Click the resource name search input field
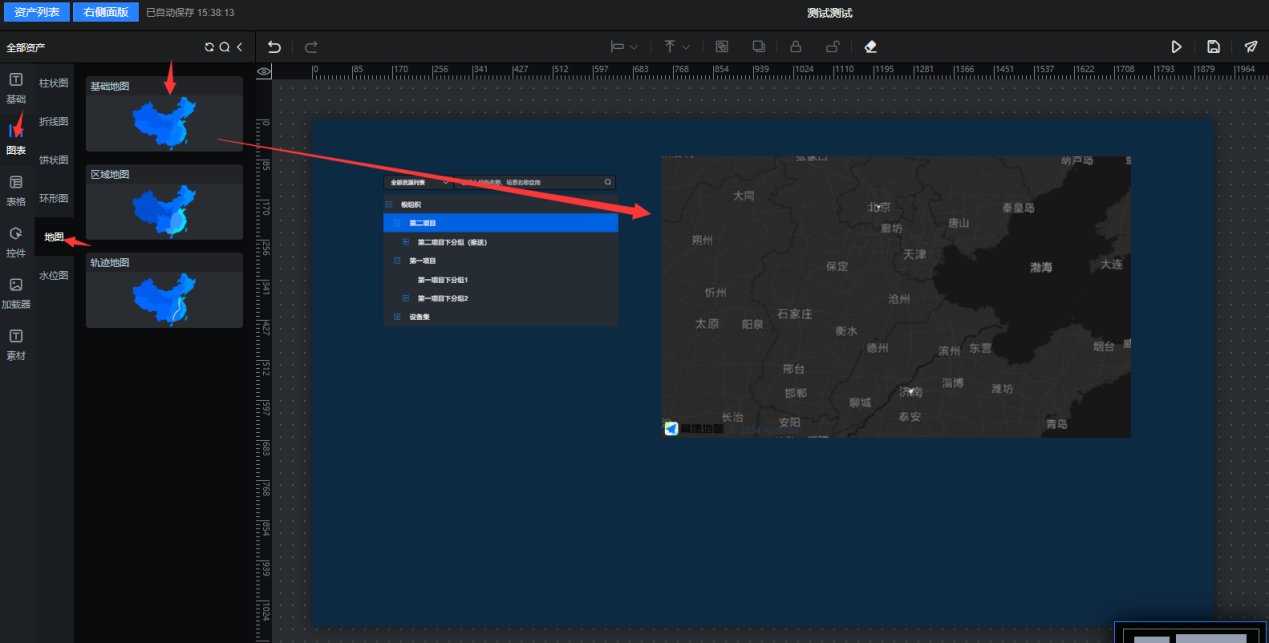Image resolution: width=1269 pixels, height=643 pixels. pos(530,183)
